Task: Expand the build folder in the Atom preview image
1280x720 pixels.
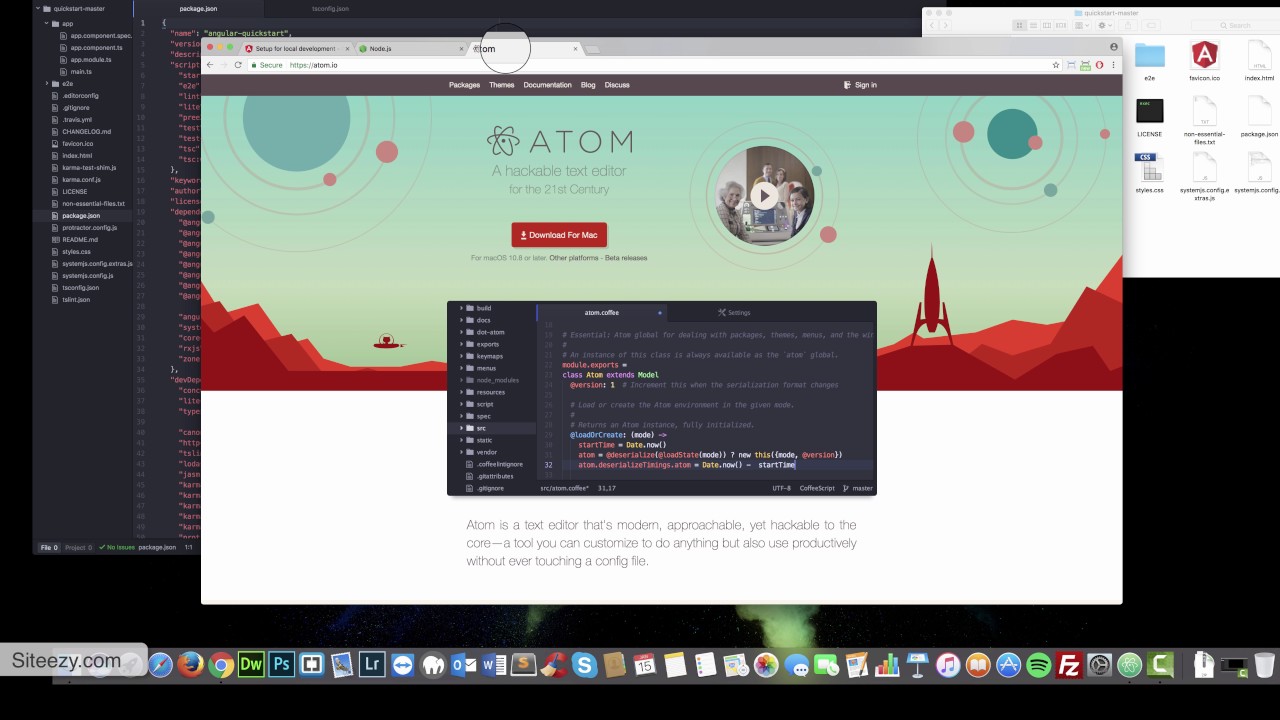Action: (x=461, y=308)
